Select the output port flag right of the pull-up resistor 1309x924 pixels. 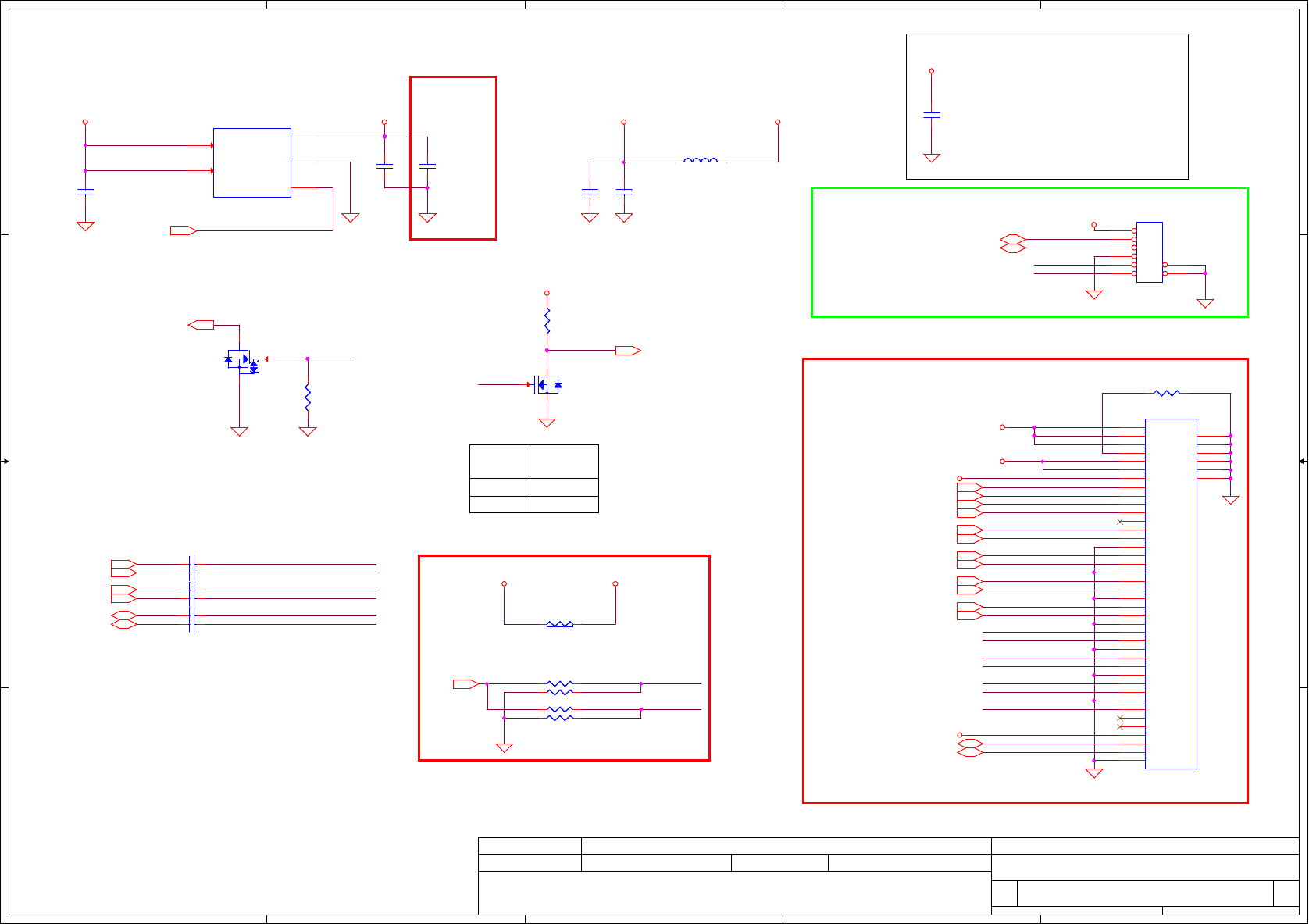(628, 351)
